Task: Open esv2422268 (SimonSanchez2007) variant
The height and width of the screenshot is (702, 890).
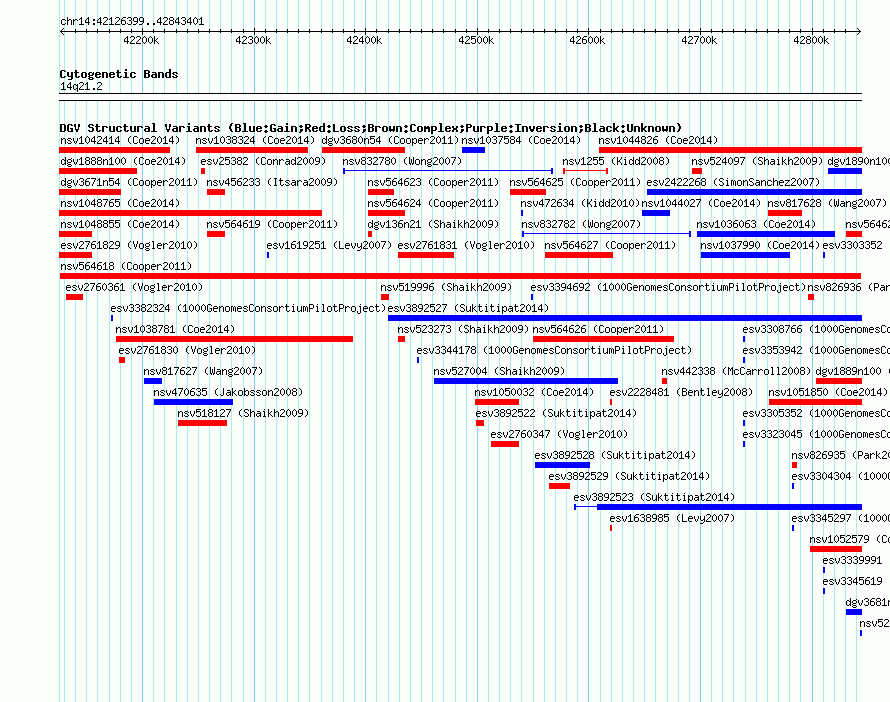Action: [x=733, y=182]
